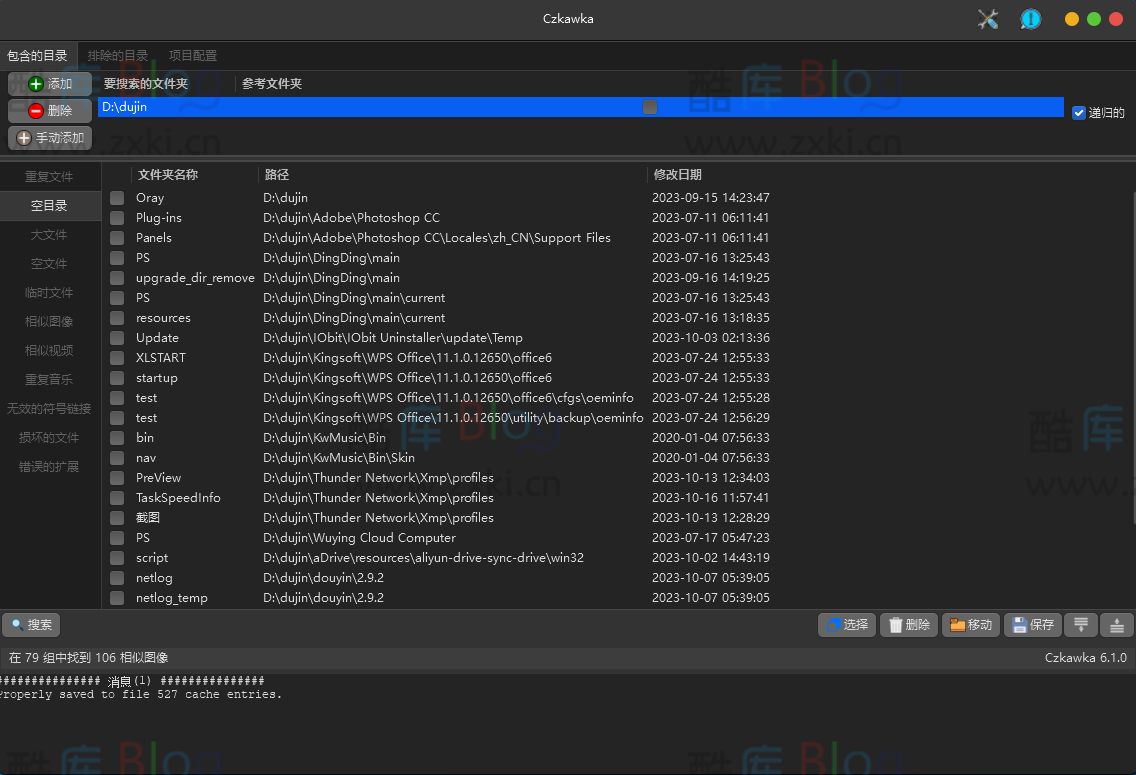Open the 选择 selection dropdown
The width and height of the screenshot is (1136, 775).
[x=846, y=625]
